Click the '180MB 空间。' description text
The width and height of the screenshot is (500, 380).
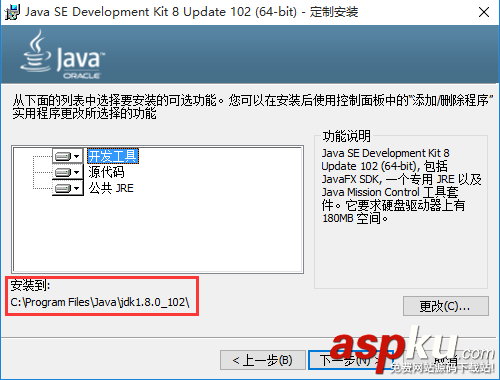click(x=355, y=219)
